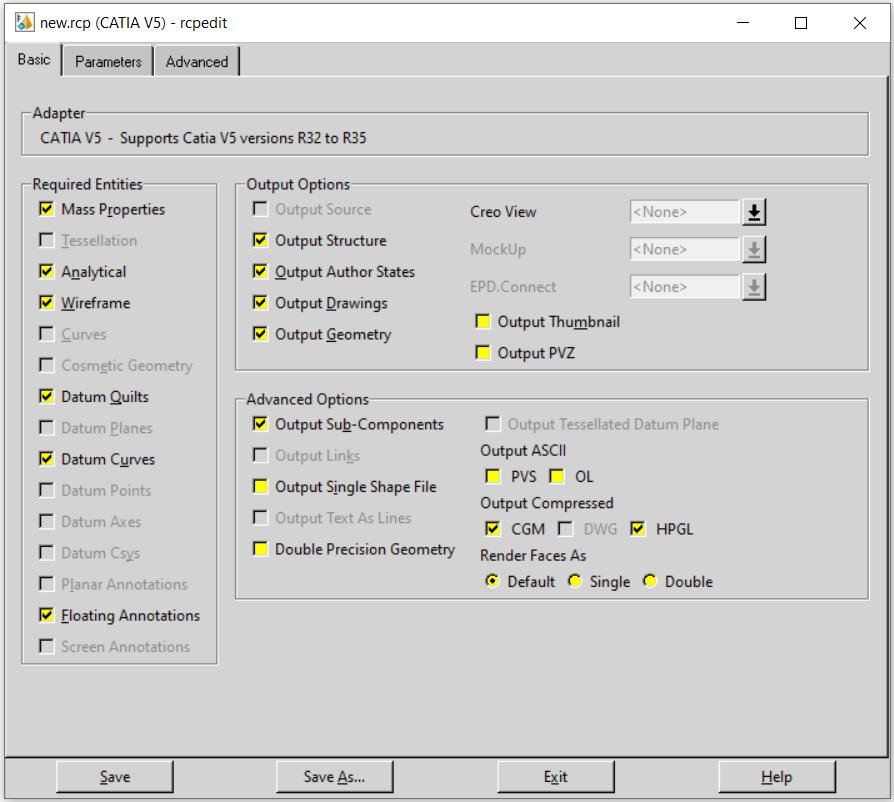Toggle Datum Axes checkbox
894x802 pixels.
click(x=46, y=522)
